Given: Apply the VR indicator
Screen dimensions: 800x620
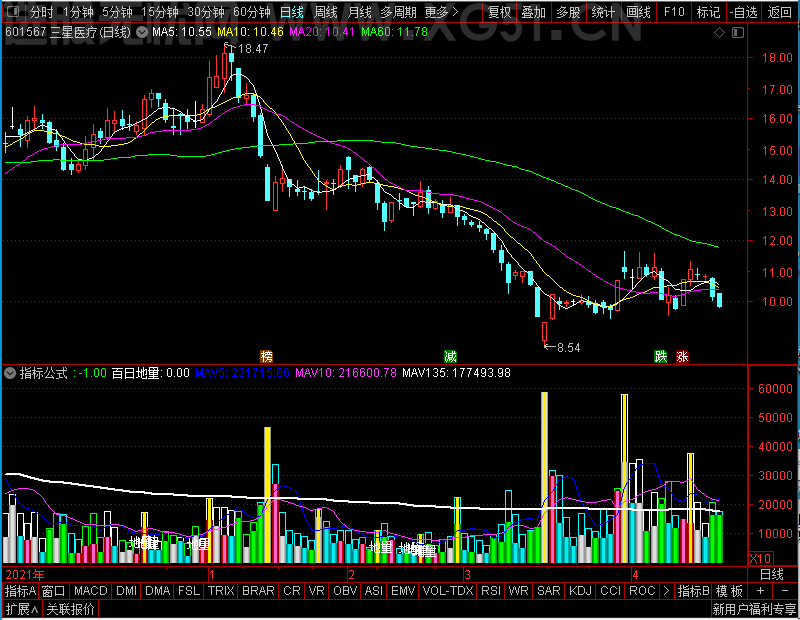Looking at the screenshot, I should click(317, 591).
